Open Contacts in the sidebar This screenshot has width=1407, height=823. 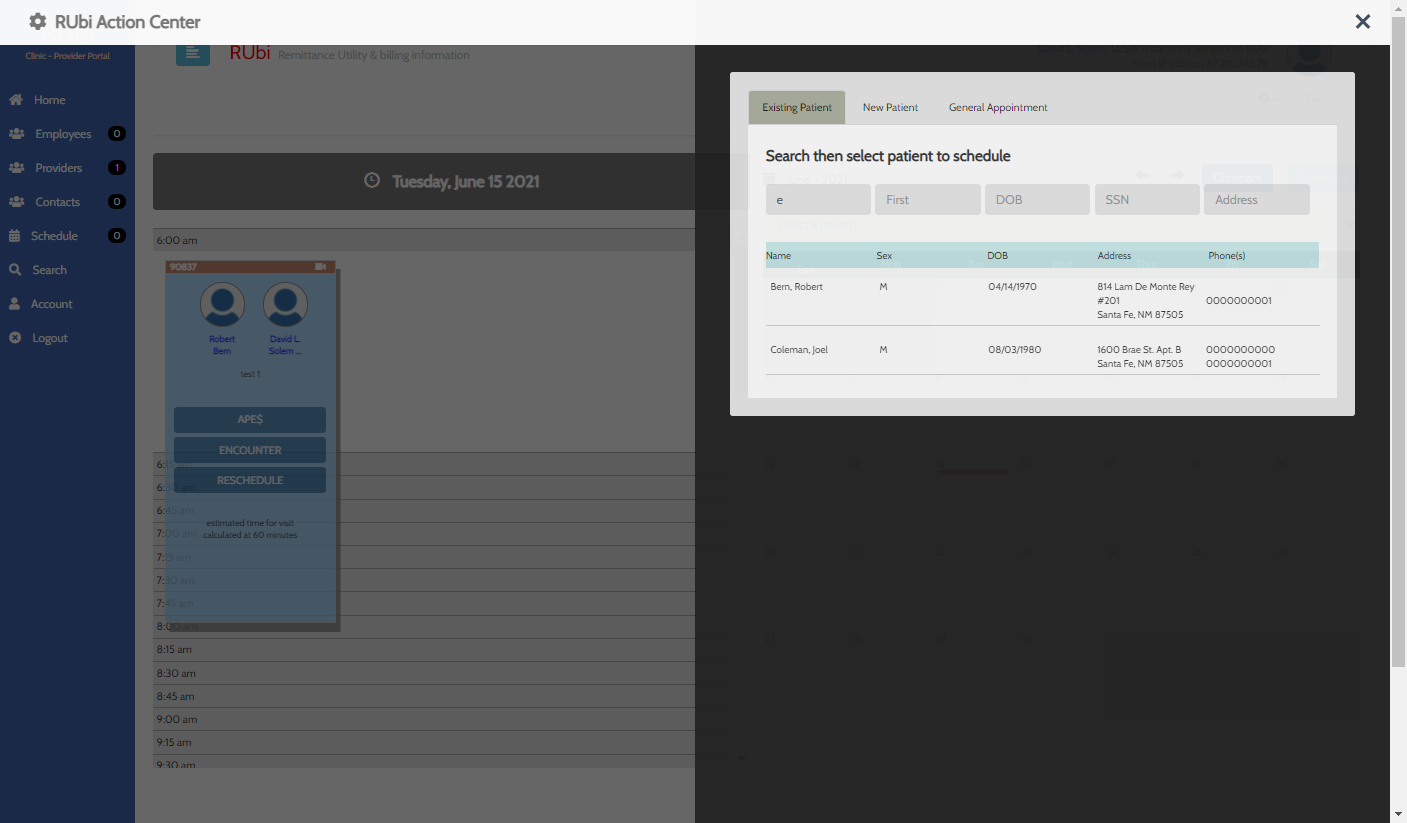[57, 202]
